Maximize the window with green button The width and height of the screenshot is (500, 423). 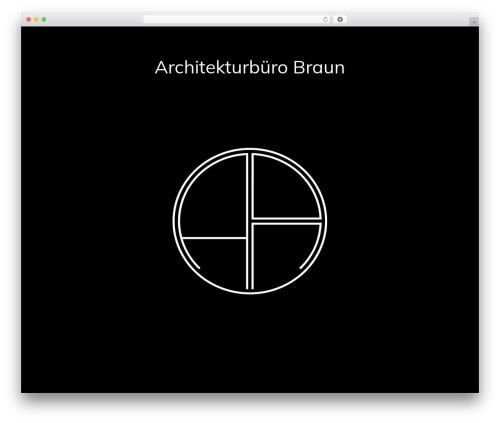tap(44, 20)
